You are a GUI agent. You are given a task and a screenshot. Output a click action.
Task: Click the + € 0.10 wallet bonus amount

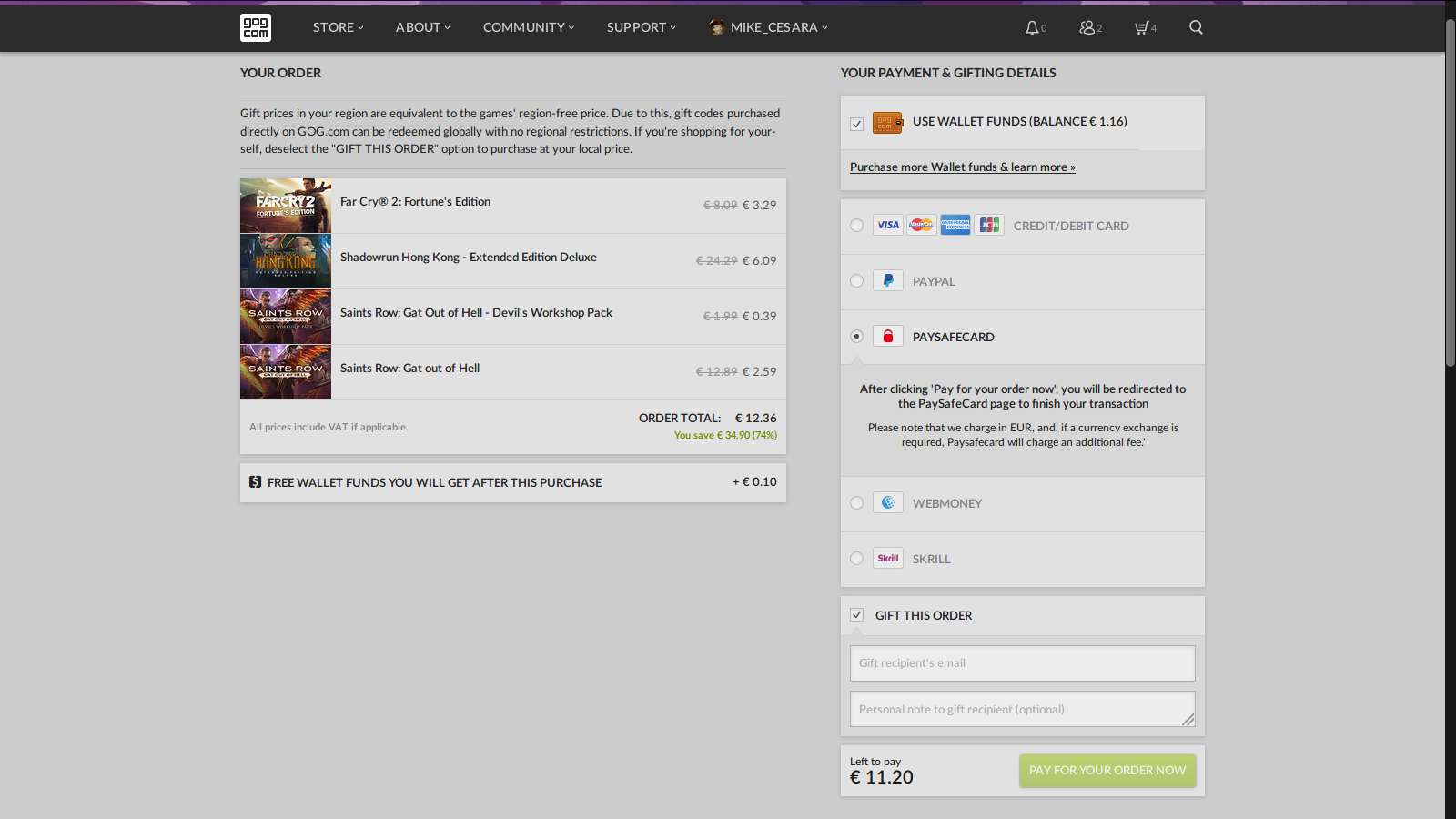click(754, 482)
